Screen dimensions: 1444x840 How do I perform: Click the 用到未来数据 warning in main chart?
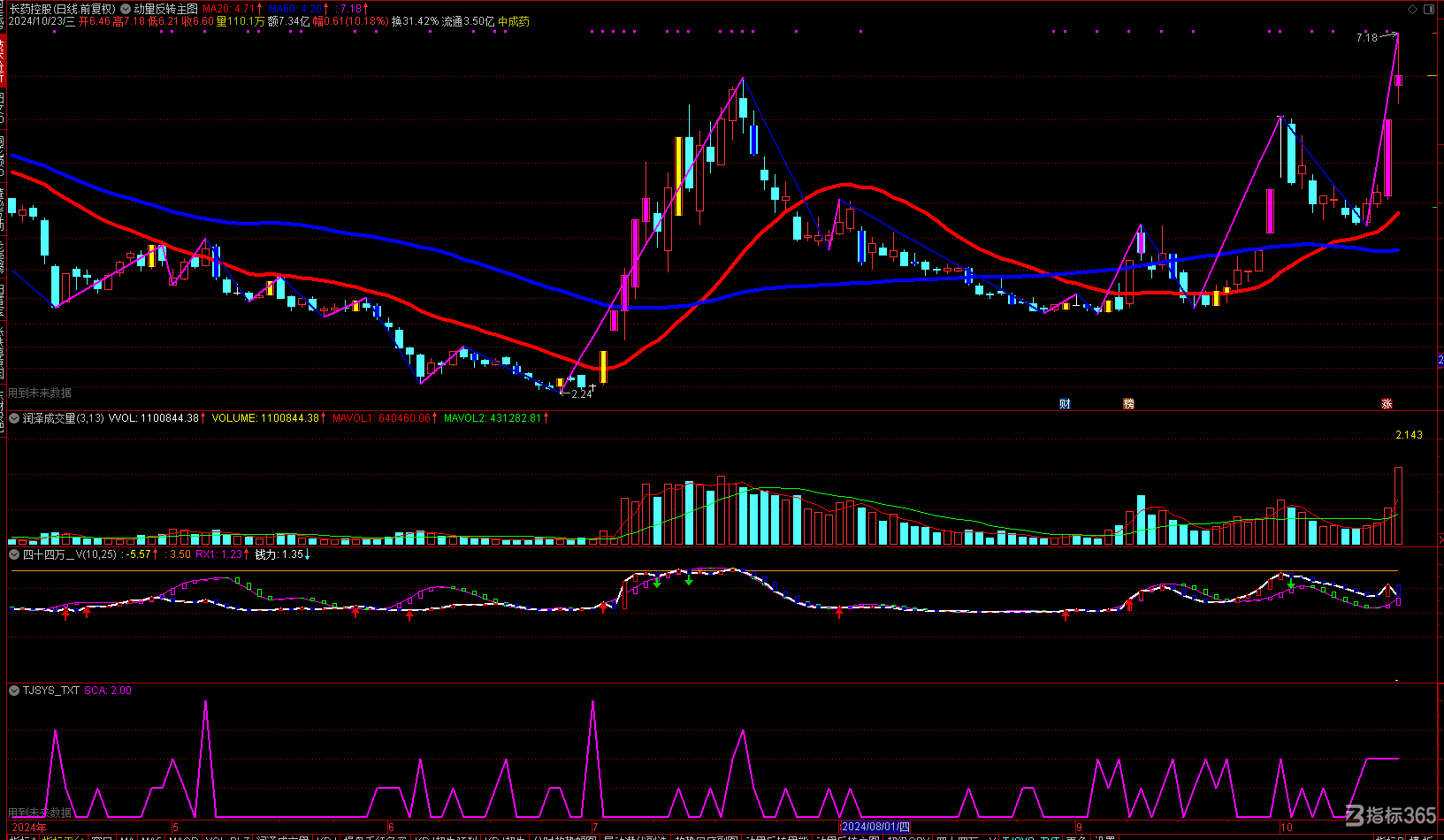[39, 393]
